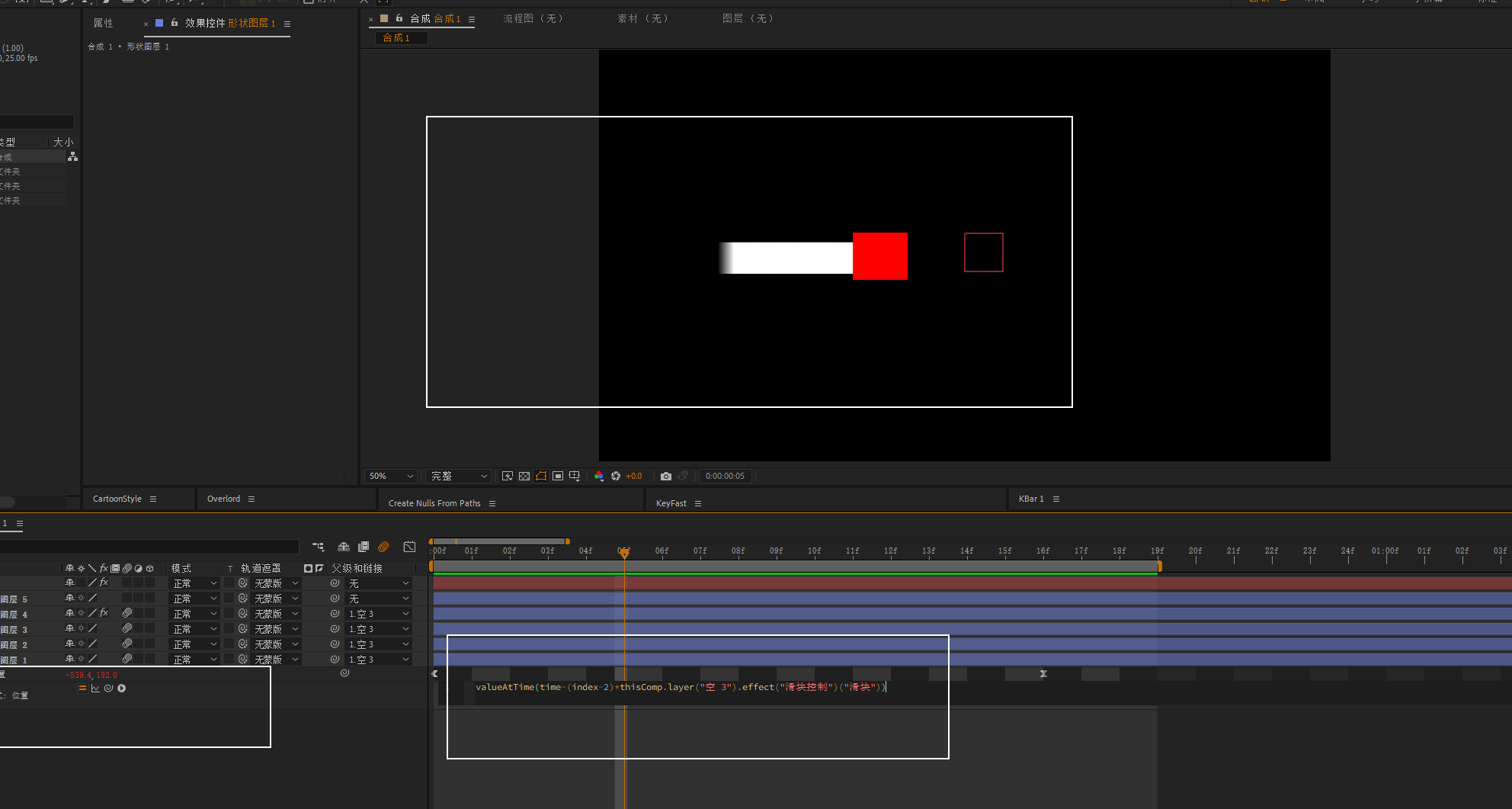Toggle mask and shape path visibility
Image resolution: width=1512 pixels, height=809 pixels.
541,476
